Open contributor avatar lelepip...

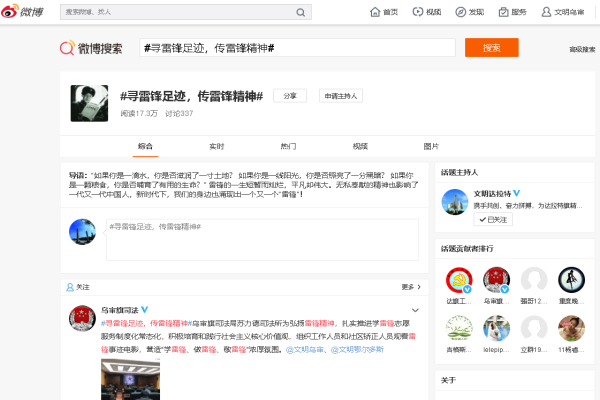coord(496,328)
